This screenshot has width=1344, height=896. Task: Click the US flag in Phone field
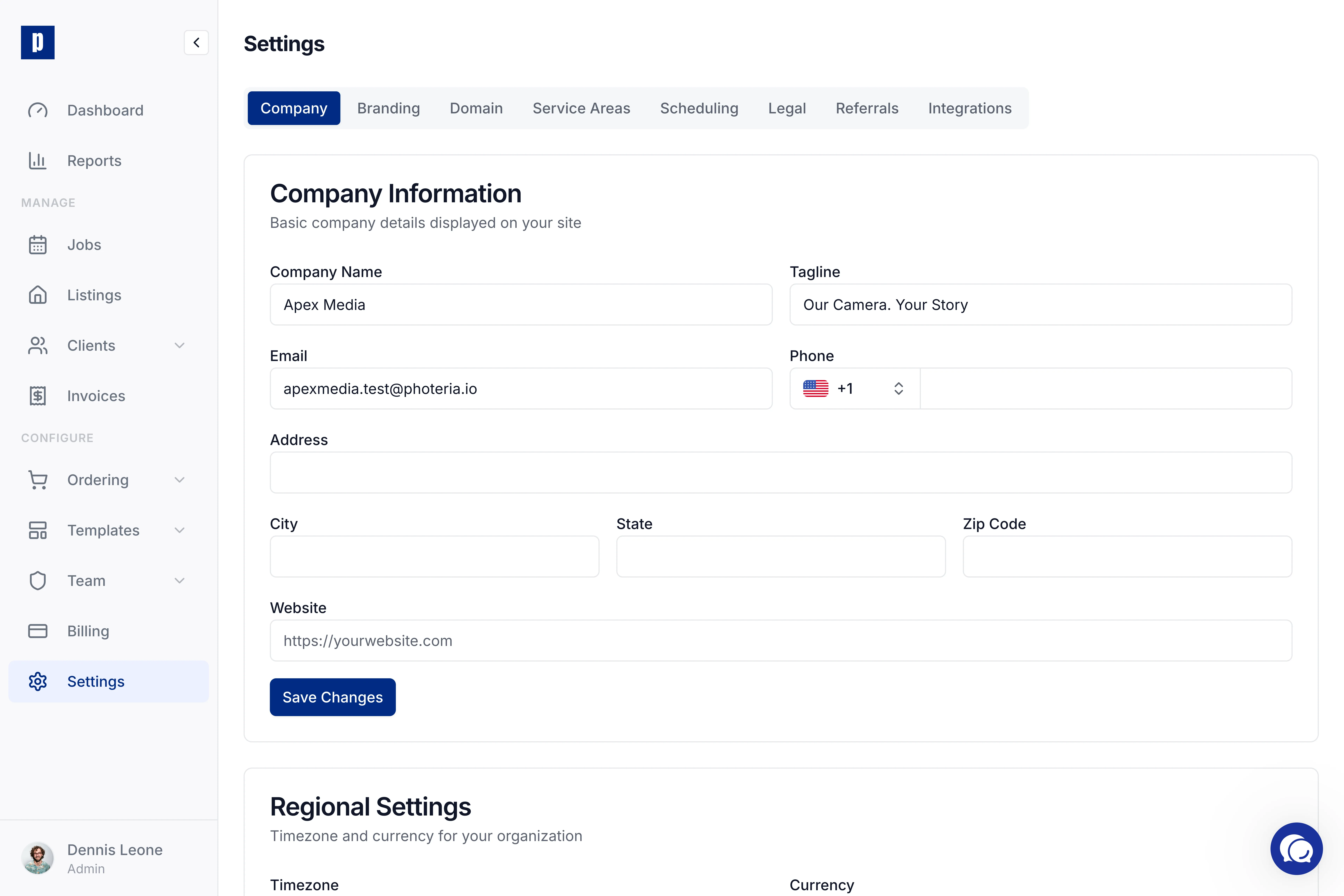coord(815,388)
